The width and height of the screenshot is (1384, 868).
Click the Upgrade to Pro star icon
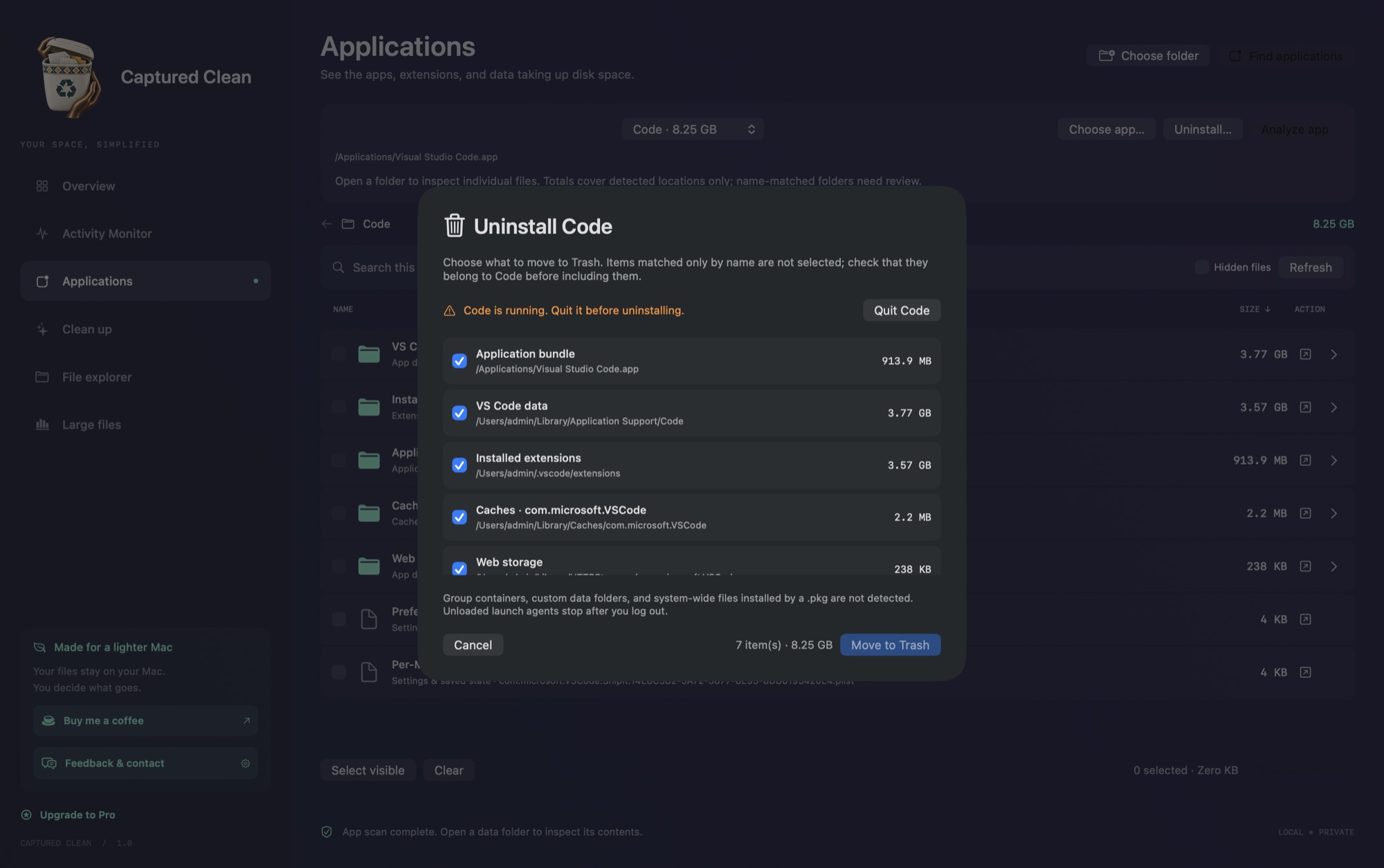point(26,815)
